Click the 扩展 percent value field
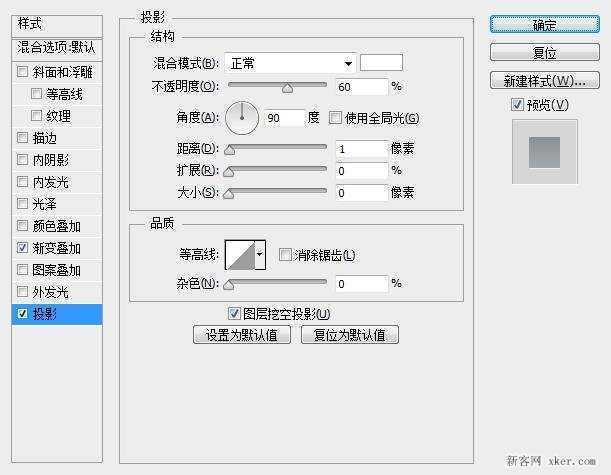611x475 pixels. click(x=362, y=171)
